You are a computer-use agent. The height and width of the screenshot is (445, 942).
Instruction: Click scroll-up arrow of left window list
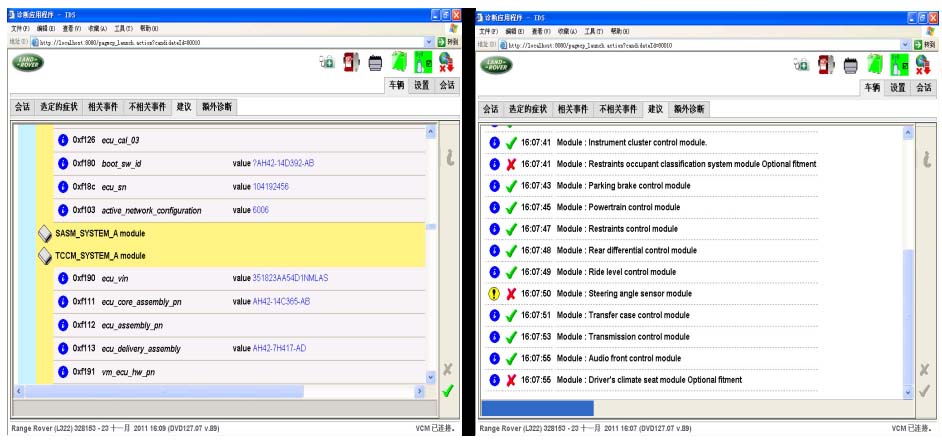tap(430, 132)
